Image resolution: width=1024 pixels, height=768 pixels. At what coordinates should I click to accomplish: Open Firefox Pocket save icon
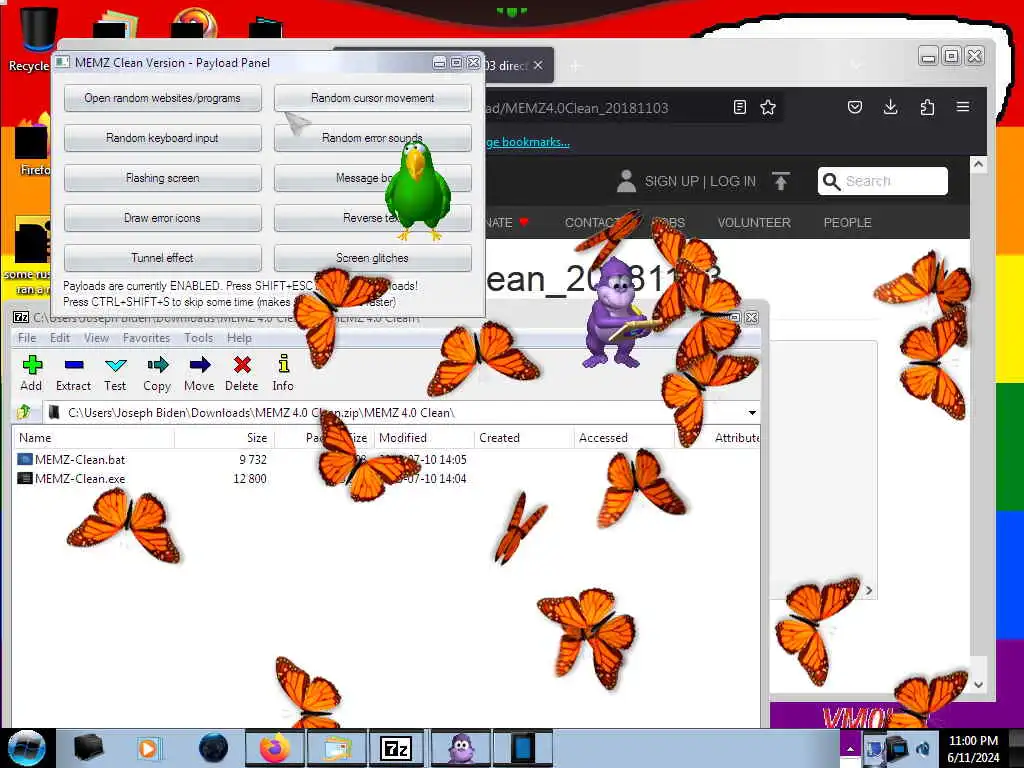pos(854,107)
